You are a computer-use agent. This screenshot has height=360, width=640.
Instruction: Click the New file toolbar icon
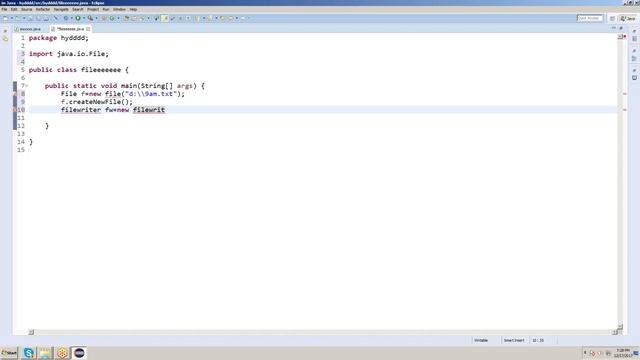pyautogui.click(x=6, y=18)
